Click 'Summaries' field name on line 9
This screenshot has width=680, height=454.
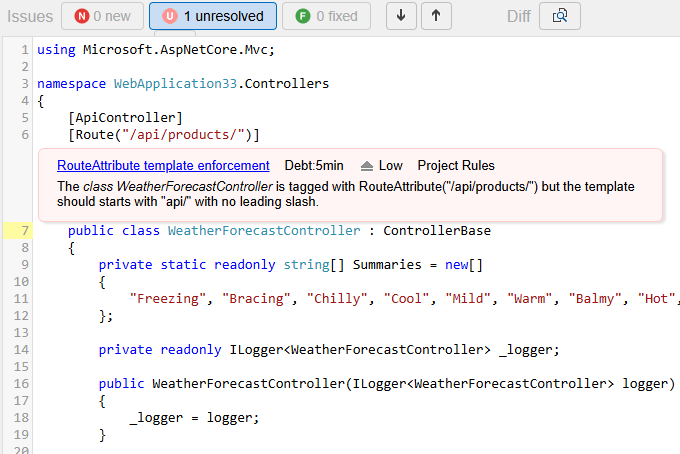(385, 265)
